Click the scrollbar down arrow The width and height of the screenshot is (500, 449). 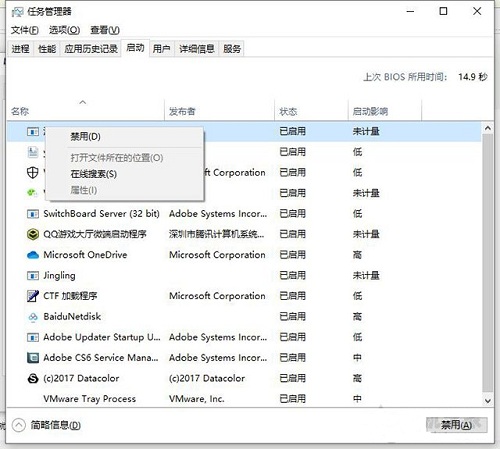point(488,401)
